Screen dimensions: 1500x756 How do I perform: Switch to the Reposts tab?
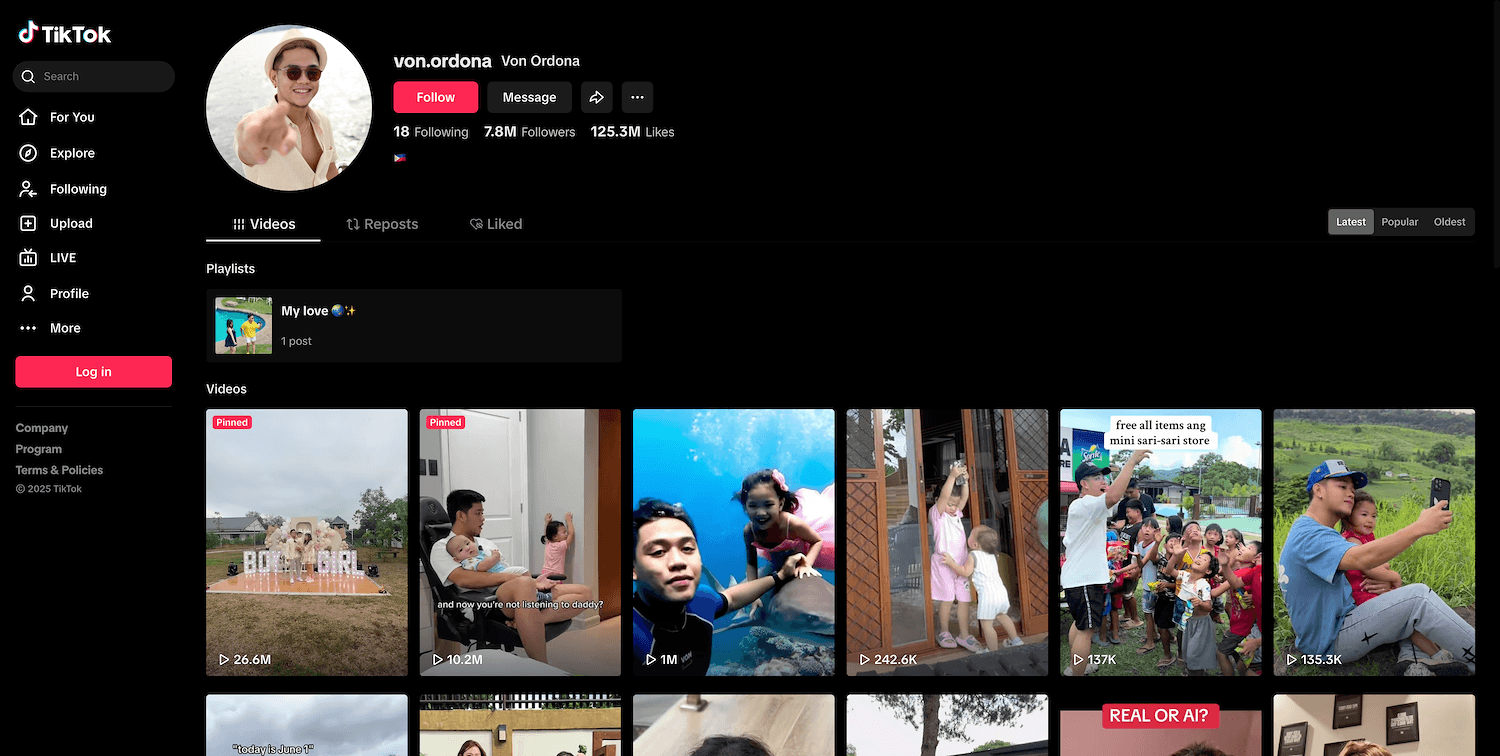[382, 224]
